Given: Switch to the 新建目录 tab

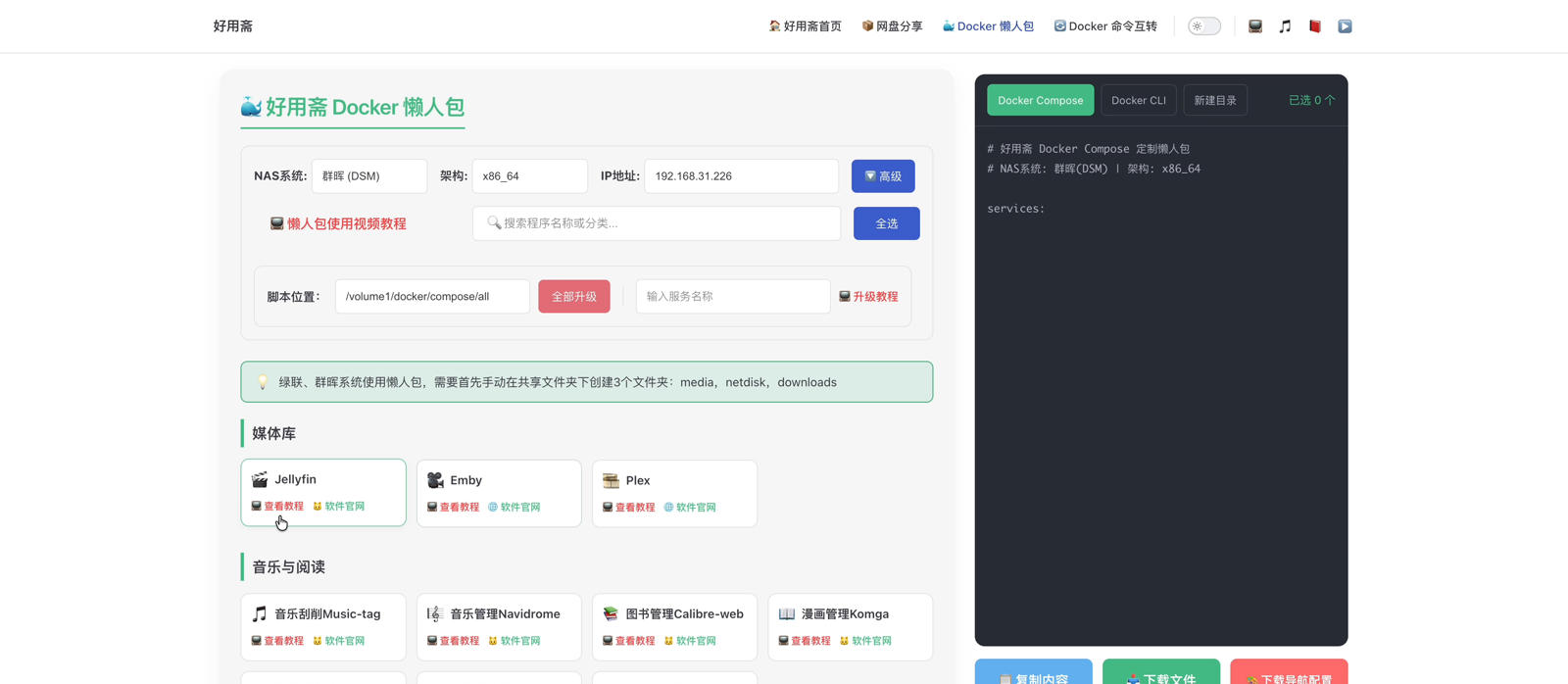Looking at the screenshot, I should coord(1215,100).
